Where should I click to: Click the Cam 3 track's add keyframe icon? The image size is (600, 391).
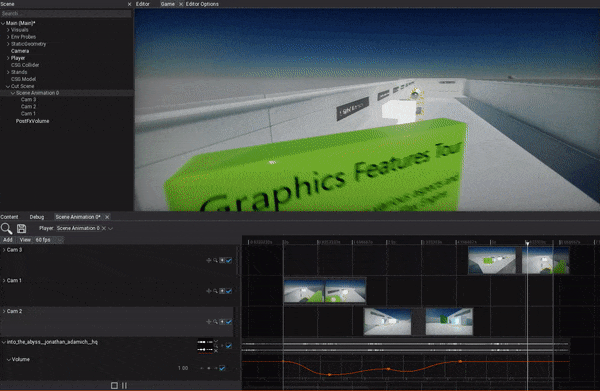(x=222, y=261)
